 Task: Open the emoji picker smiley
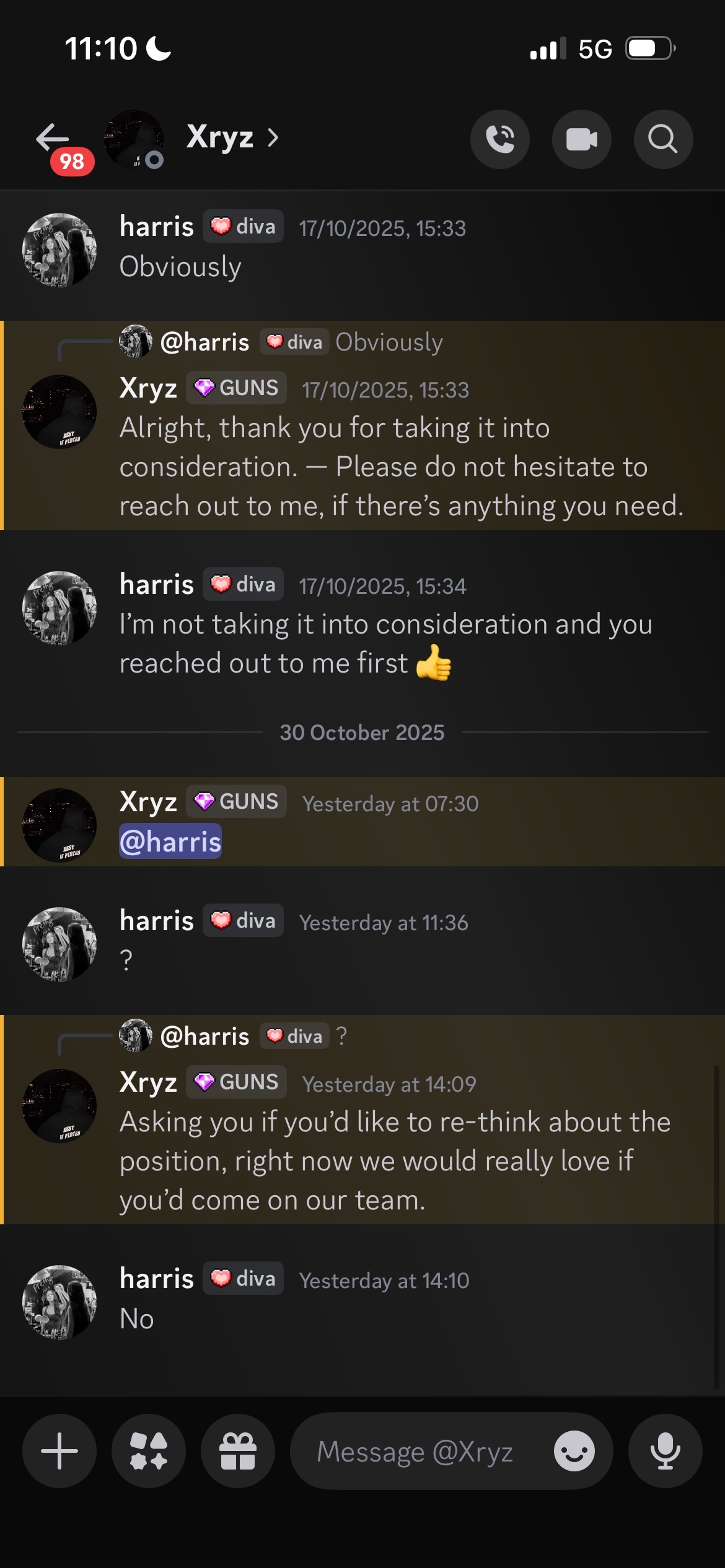(574, 1451)
